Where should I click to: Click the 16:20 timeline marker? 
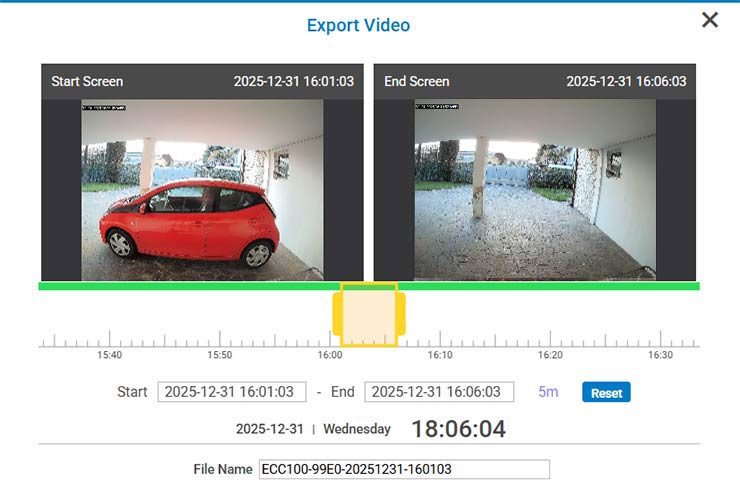pyautogui.click(x=550, y=354)
